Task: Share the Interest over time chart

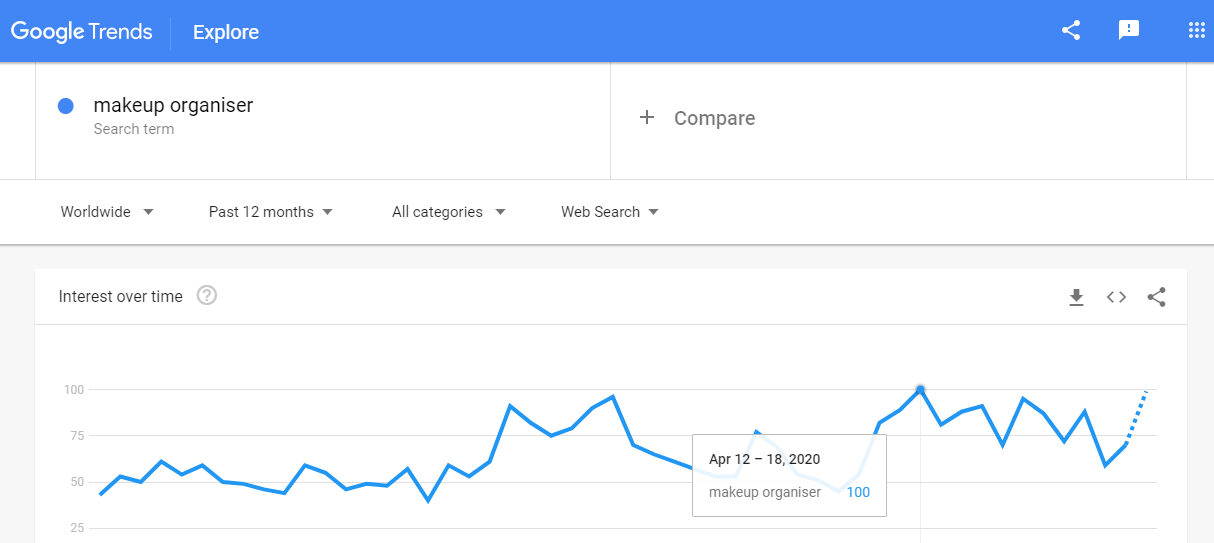Action: pos(1157,297)
